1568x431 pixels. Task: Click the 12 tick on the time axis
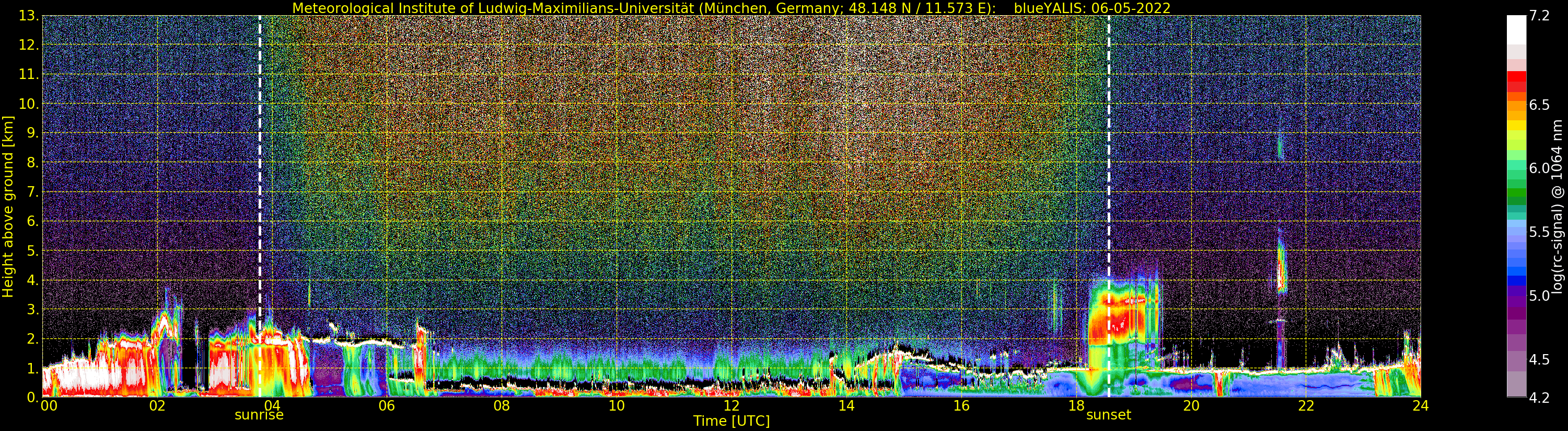tap(731, 406)
